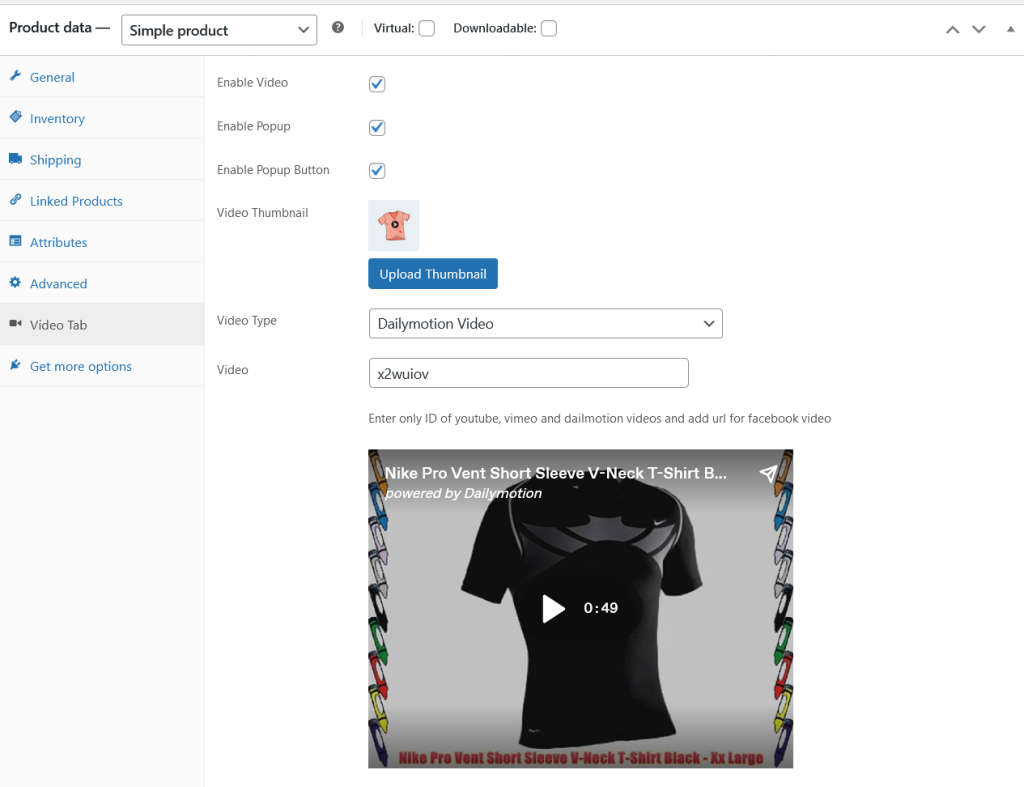Disable the Enable Popup Button checkbox

coord(377,170)
